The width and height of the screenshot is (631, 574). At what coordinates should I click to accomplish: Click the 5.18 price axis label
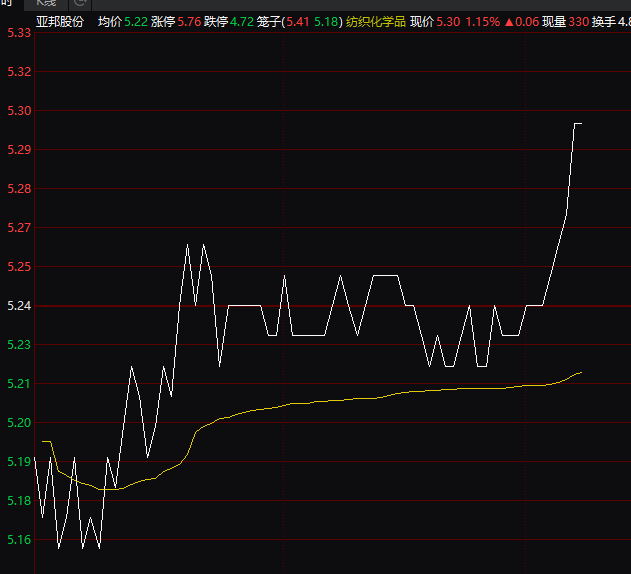tap(19, 500)
